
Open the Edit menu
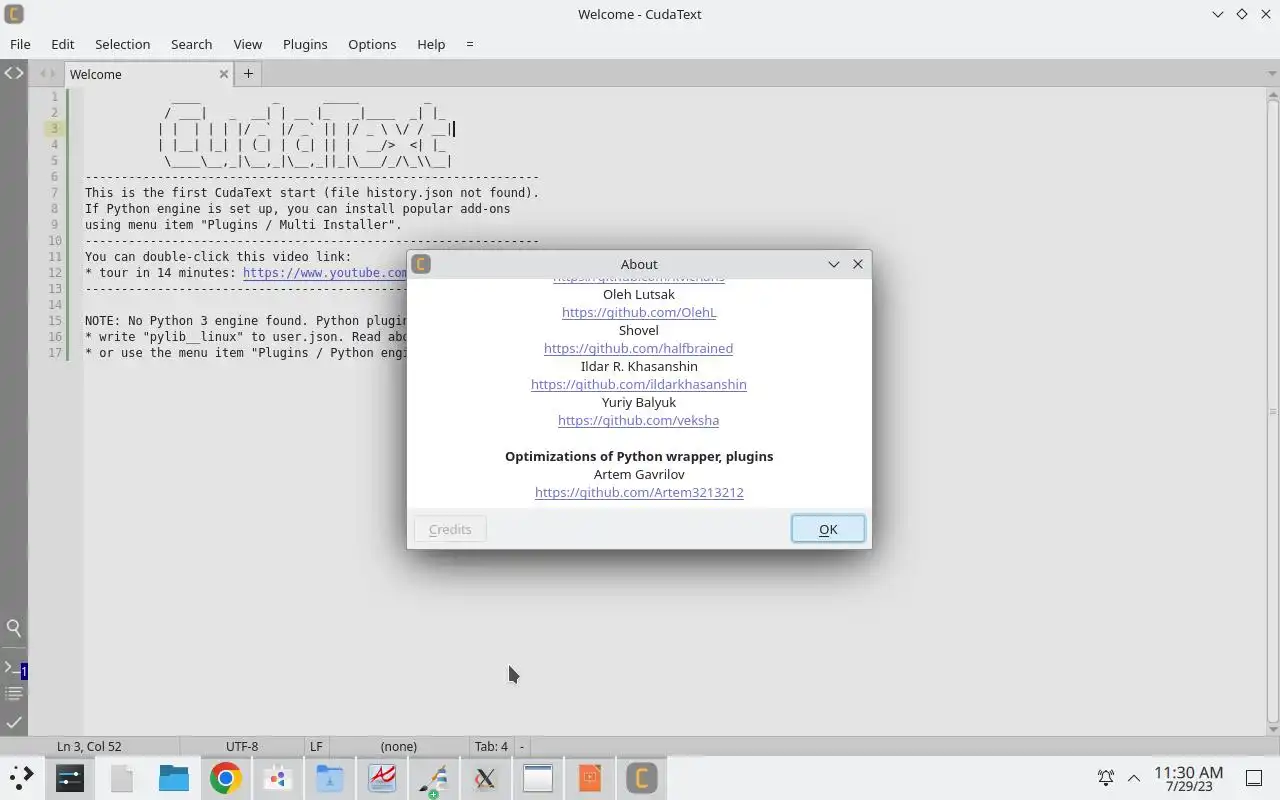(x=63, y=44)
